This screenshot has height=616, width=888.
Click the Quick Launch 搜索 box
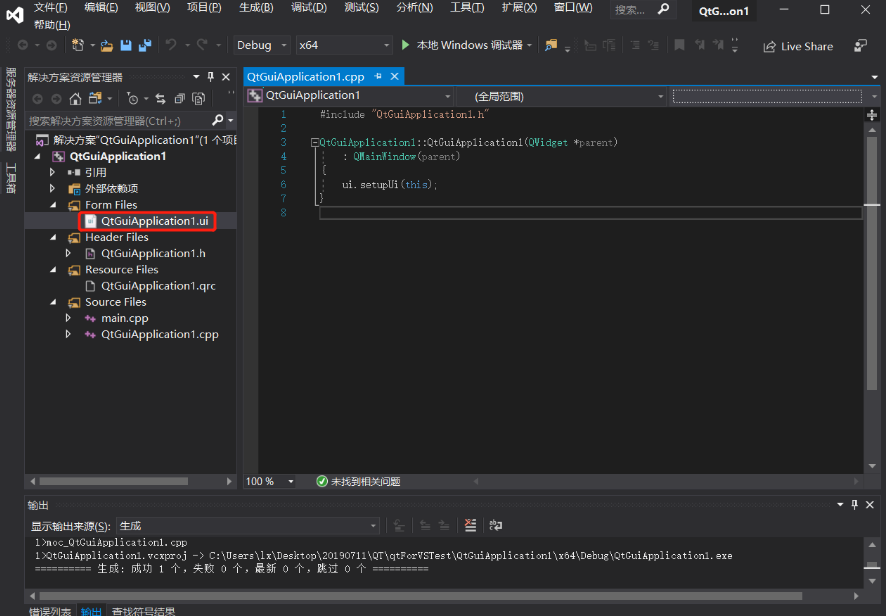[x=642, y=10]
